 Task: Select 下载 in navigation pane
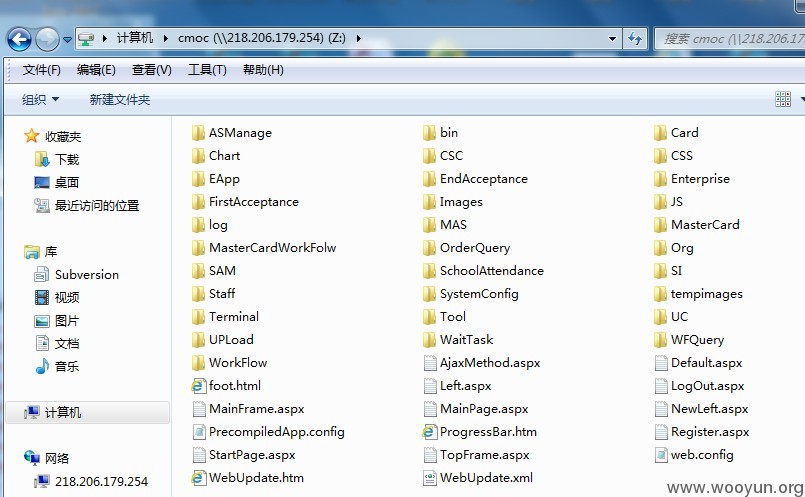click(x=56, y=160)
